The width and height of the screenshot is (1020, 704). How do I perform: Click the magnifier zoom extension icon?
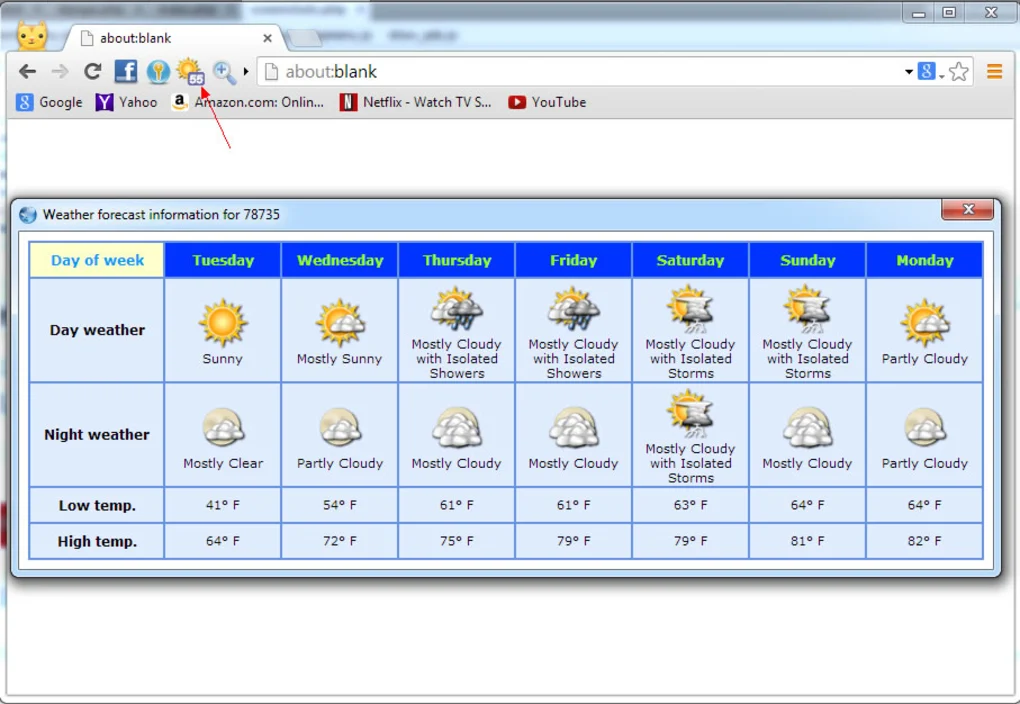point(223,72)
